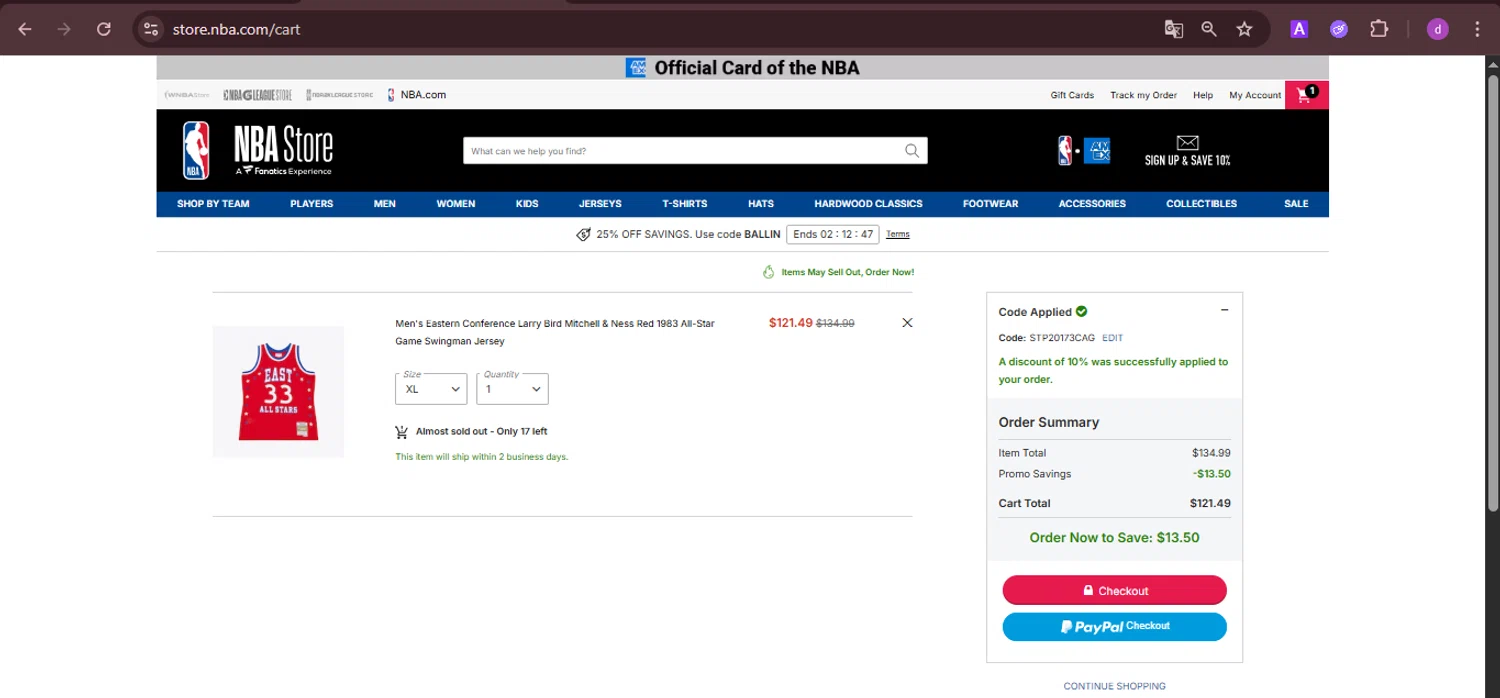
Task: Open the Quantity dropdown
Action: 512,389
